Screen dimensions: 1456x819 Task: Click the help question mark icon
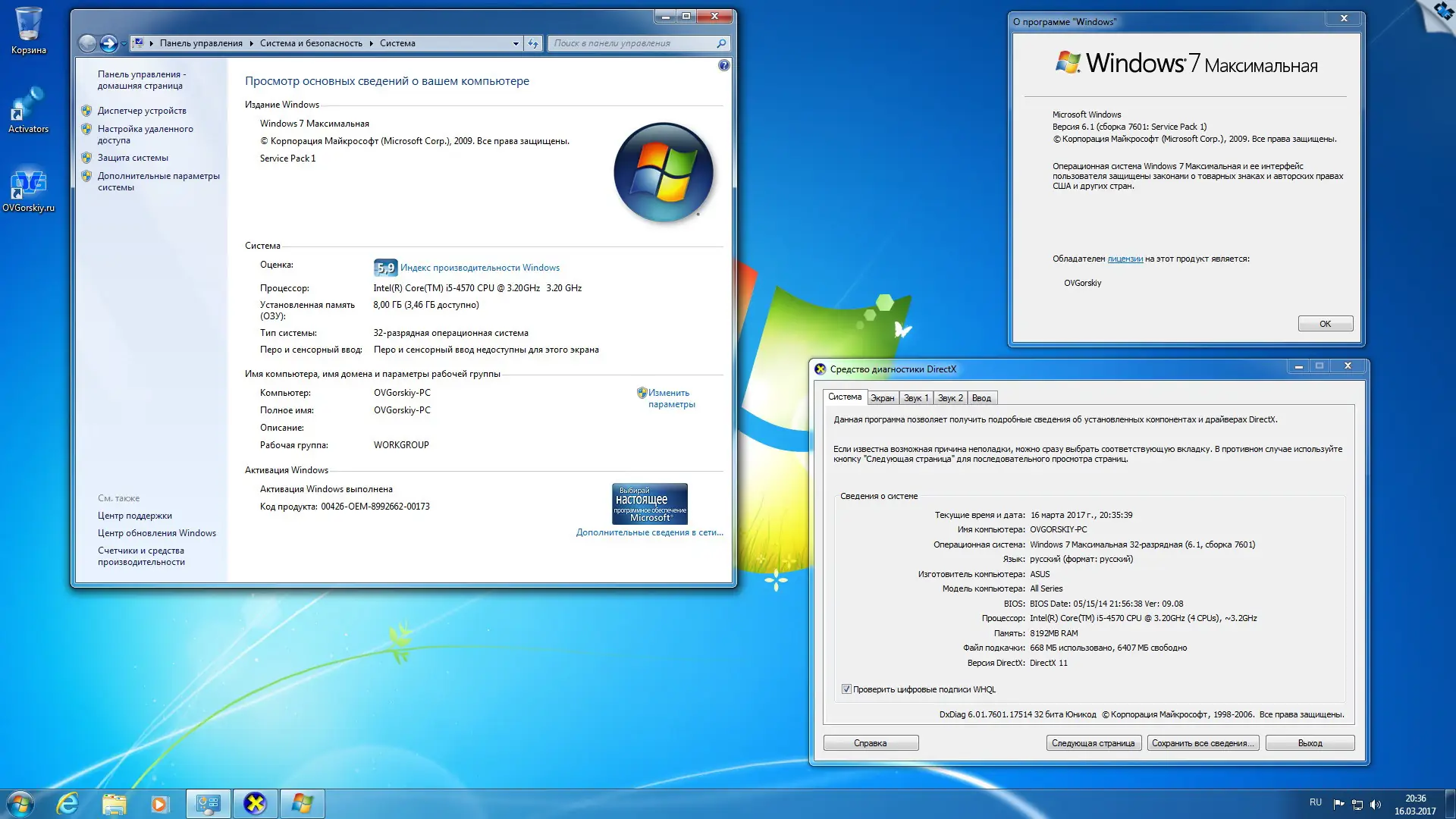723,66
